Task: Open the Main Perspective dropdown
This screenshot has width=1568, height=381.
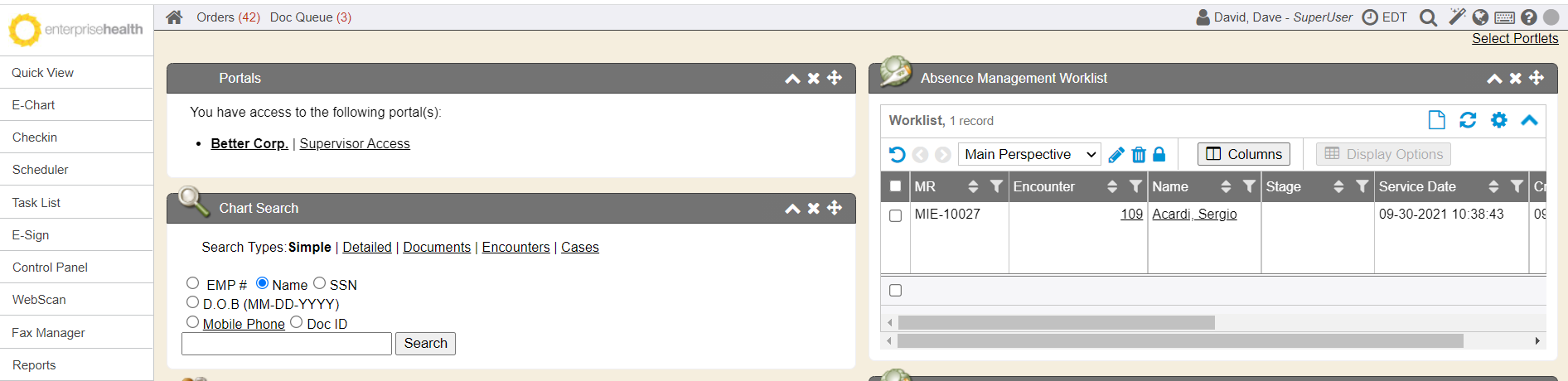Action: point(1030,155)
